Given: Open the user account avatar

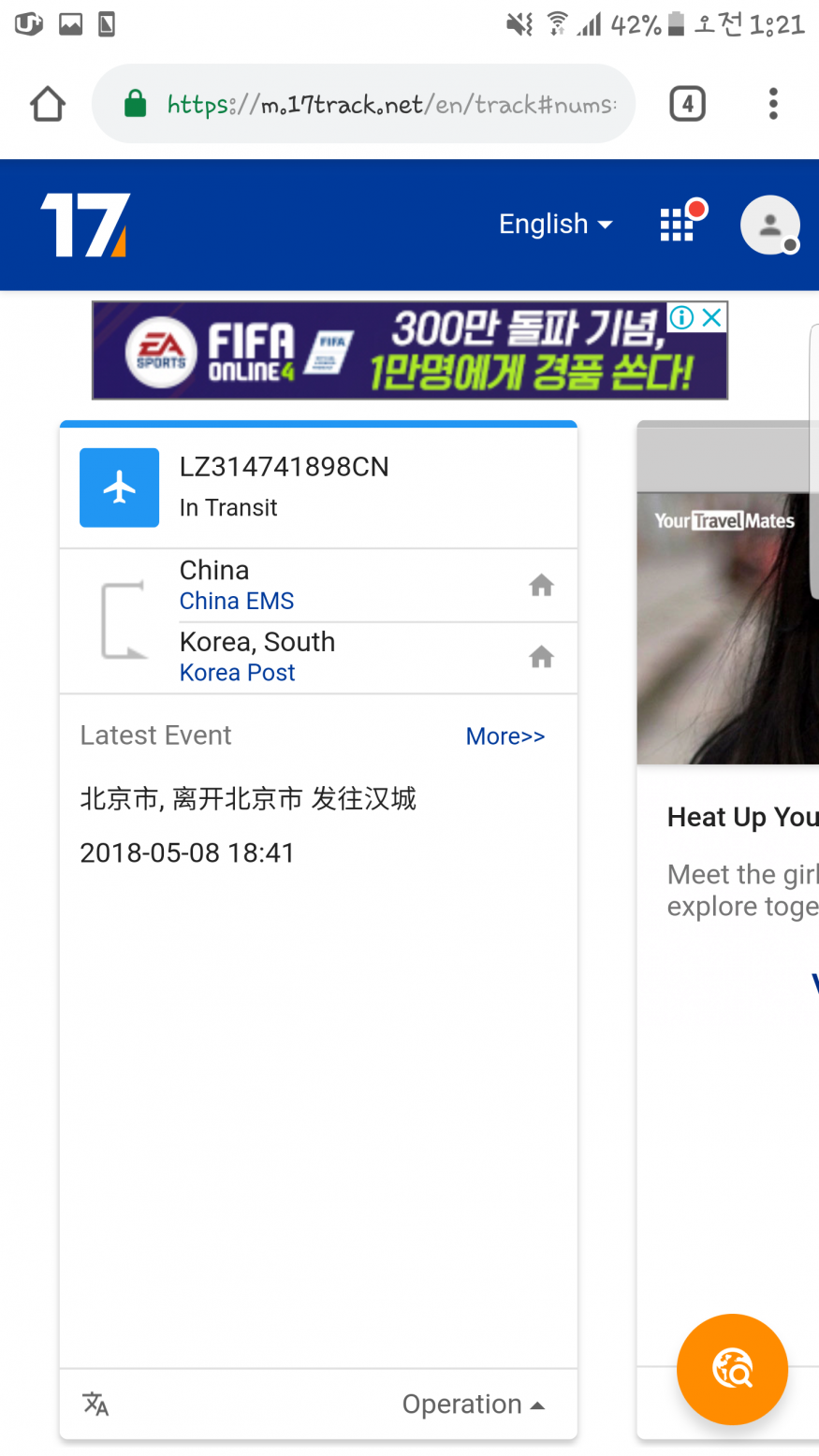Looking at the screenshot, I should (770, 225).
